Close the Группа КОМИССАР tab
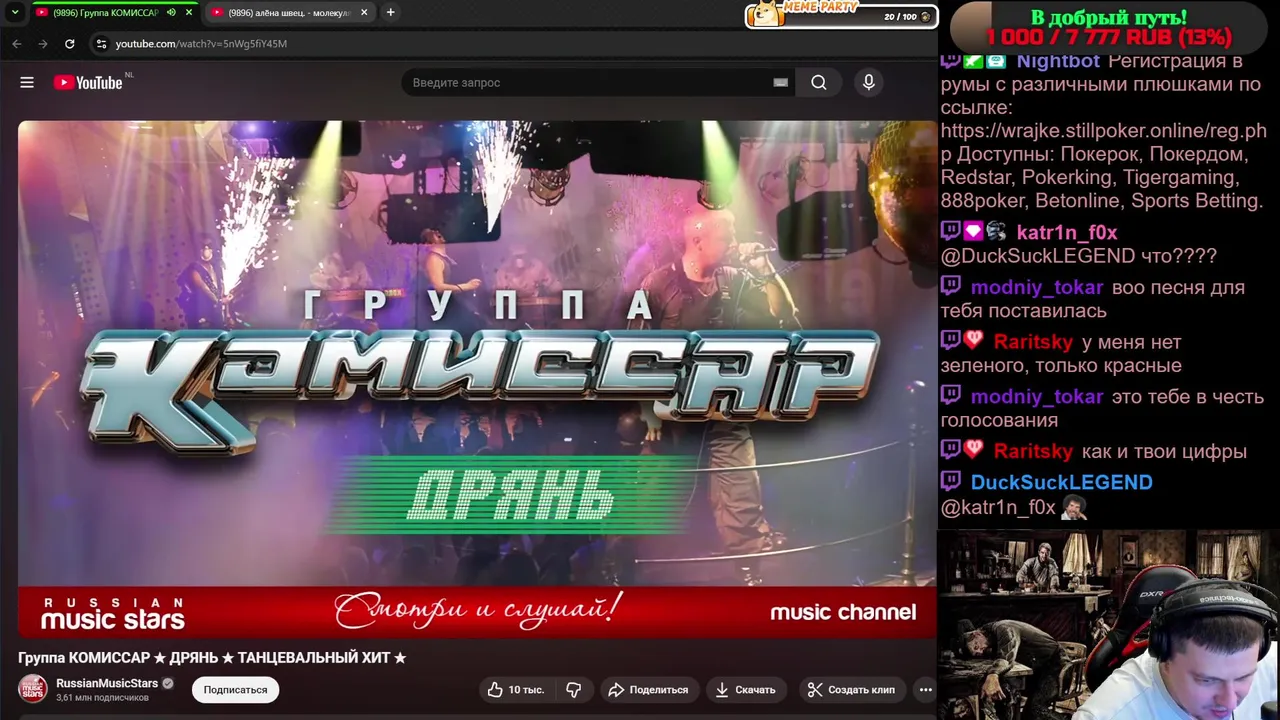 point(188,13)
